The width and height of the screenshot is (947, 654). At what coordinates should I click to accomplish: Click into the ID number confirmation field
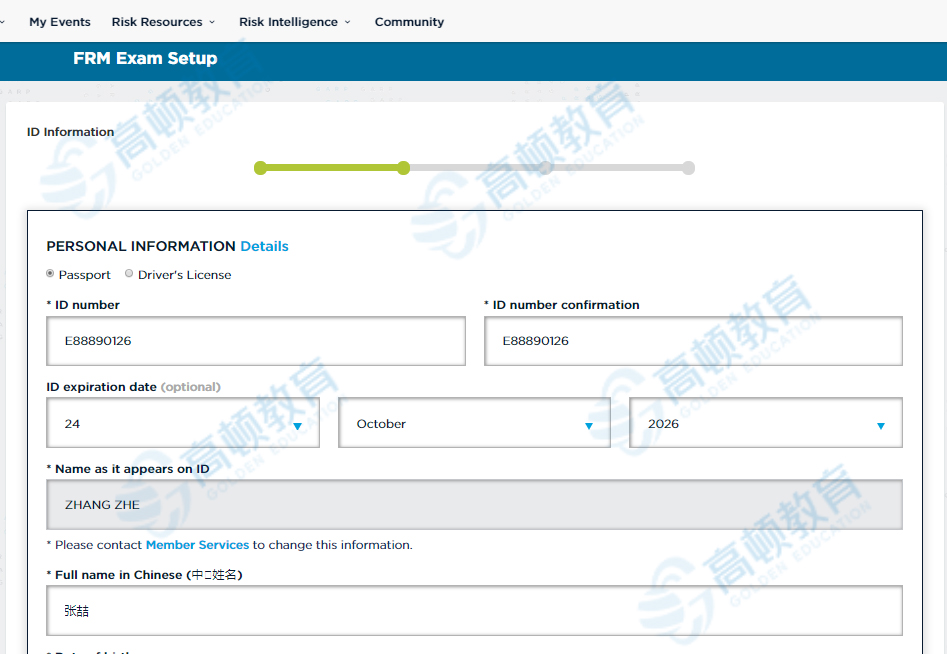[693, 341]
